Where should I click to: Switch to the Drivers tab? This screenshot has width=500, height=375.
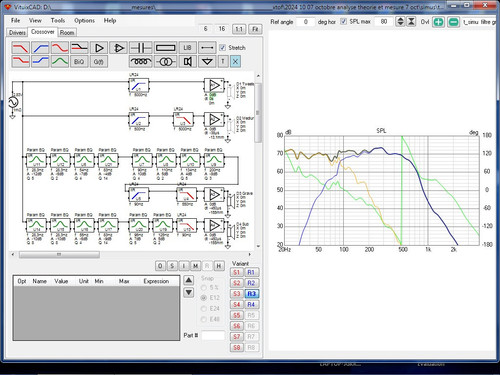click(x=17, y=32)
